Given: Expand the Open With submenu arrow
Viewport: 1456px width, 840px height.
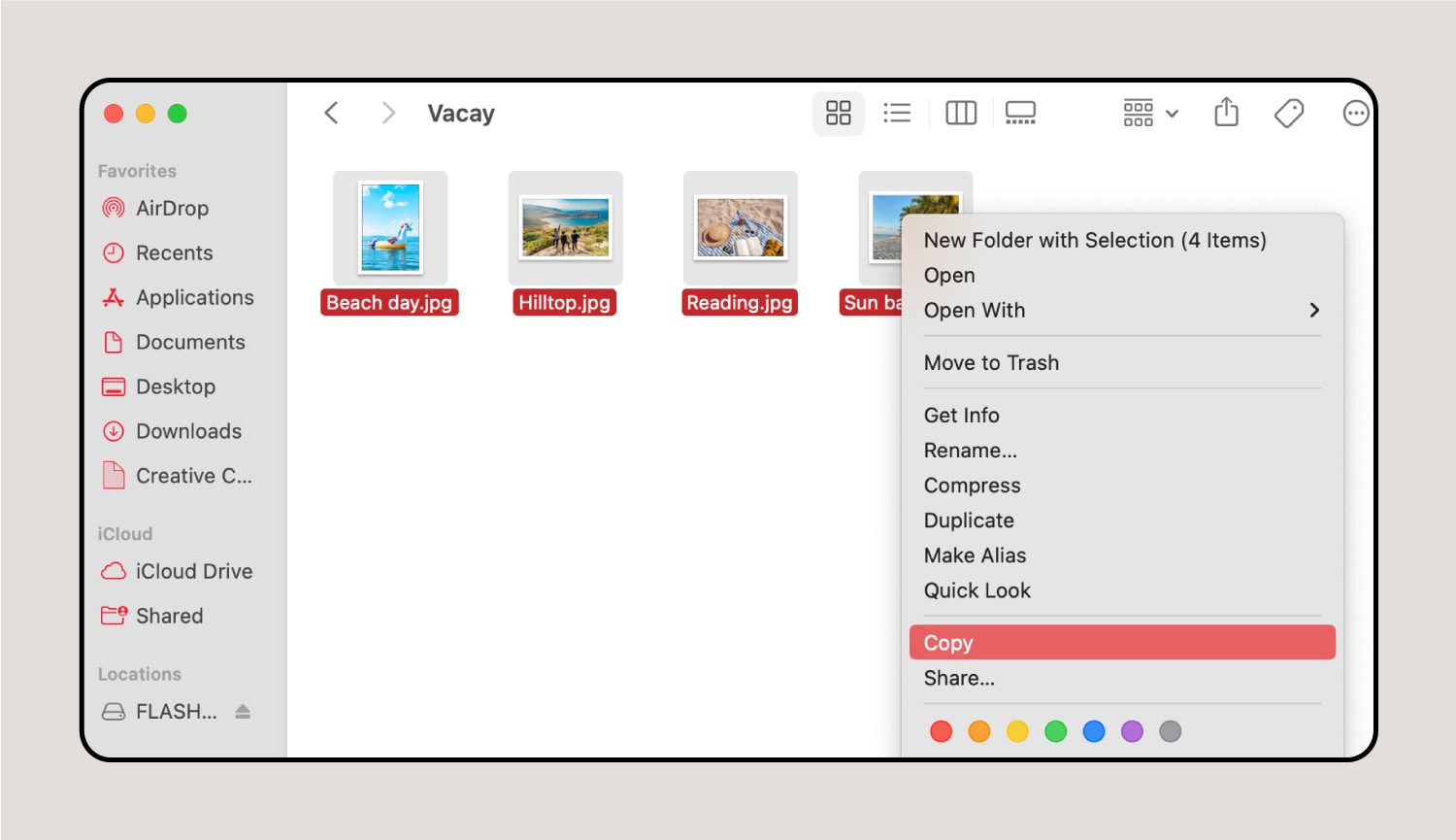Looking at the screenshot, I should pos(1314,310).
